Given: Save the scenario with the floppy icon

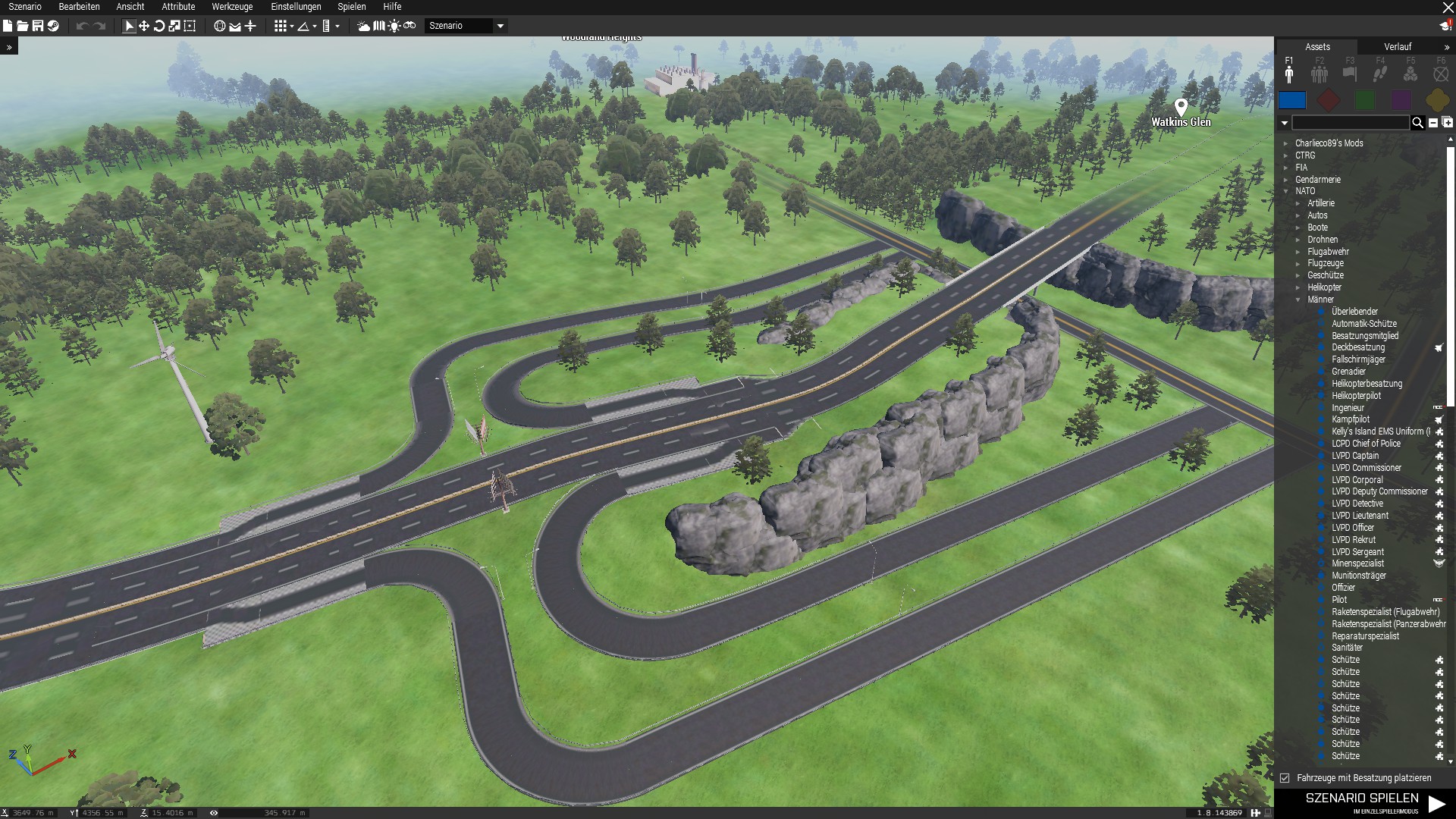Looking at the screenshot, I should pos(37,26).
